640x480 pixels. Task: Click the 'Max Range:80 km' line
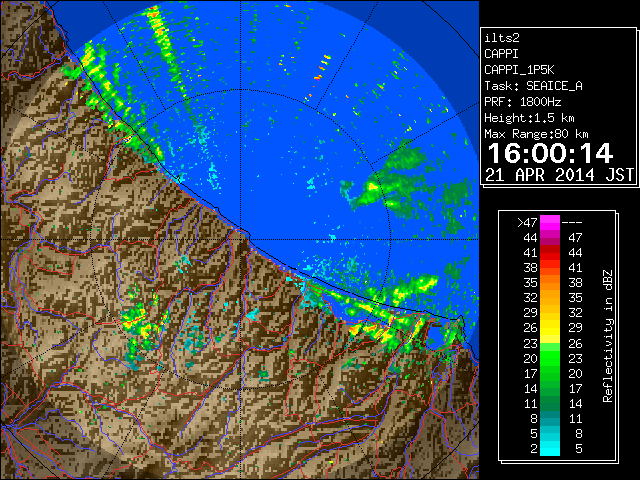(536, 134)
